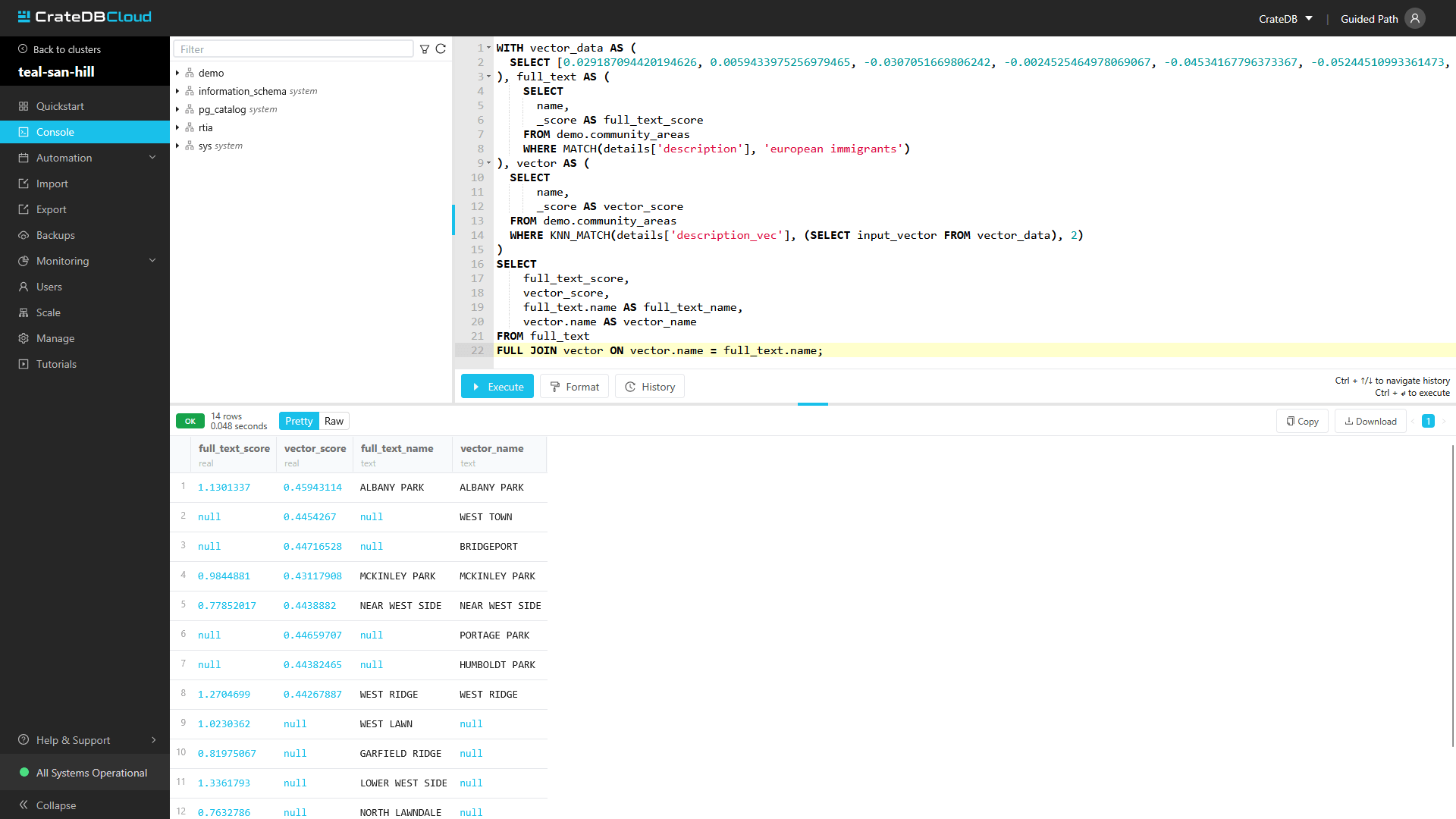Image resolution: width=1456 pixels, height=819 pixels.
Task: Expand the rtia schema
Action: click(x=177, y=127)
